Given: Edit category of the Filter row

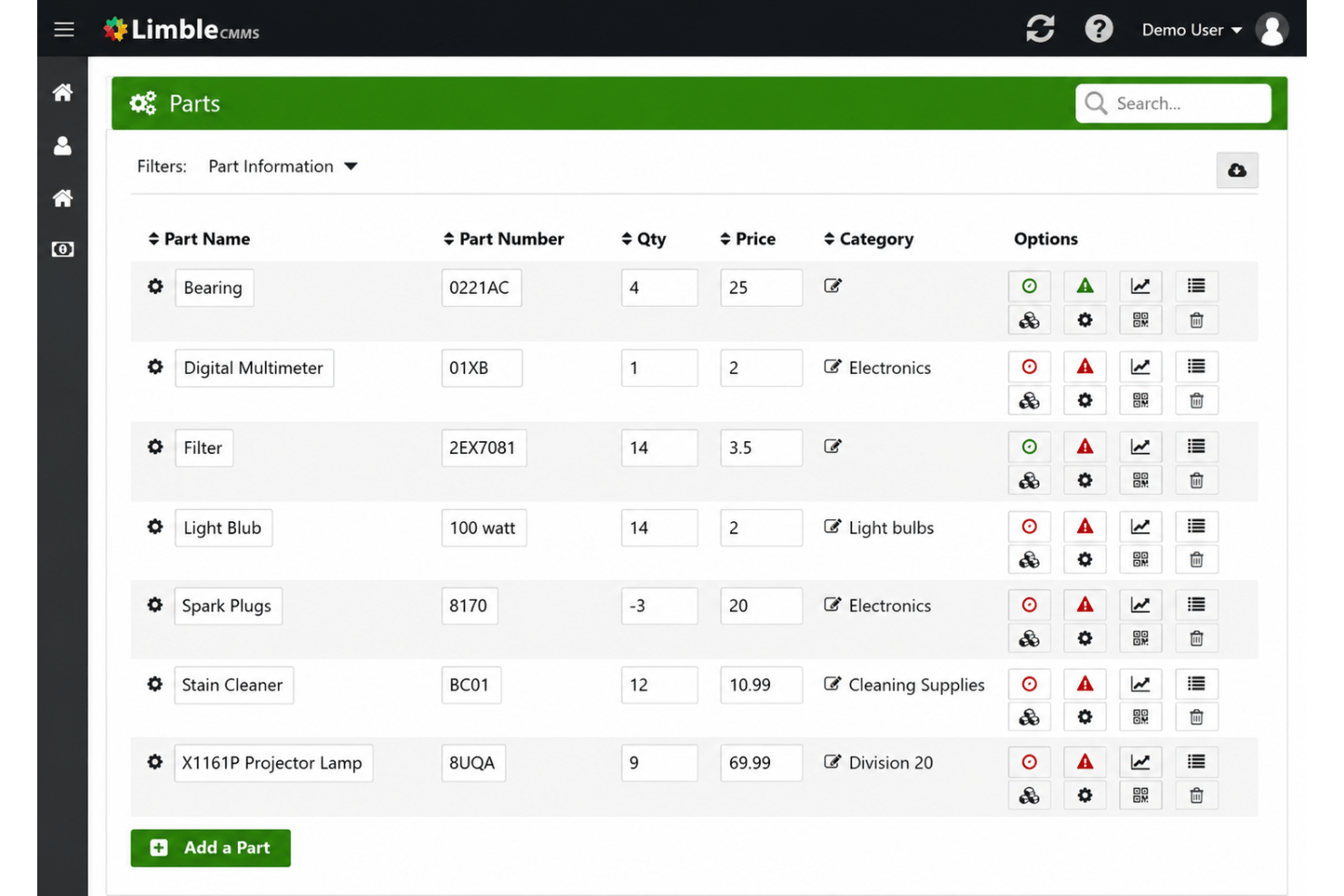Looking at the screenshot, I should point(833,446).
